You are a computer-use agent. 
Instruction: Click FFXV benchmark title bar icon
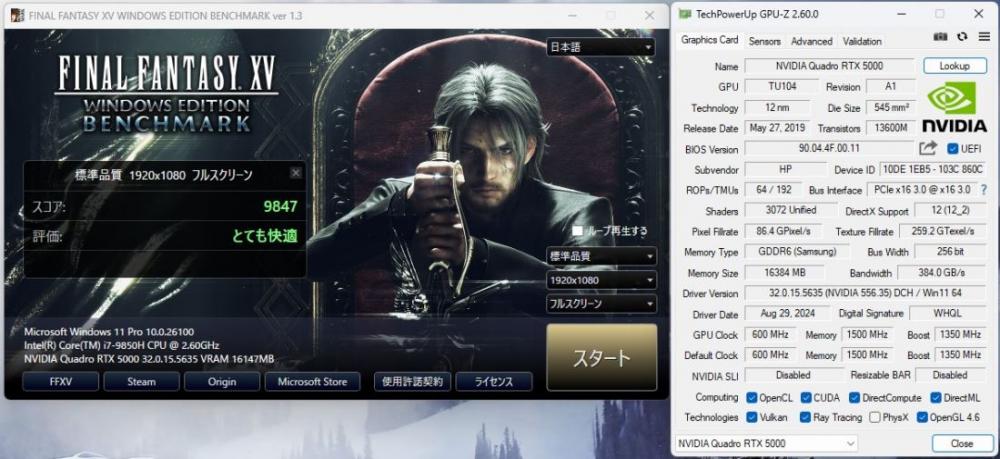pos(18,15)
